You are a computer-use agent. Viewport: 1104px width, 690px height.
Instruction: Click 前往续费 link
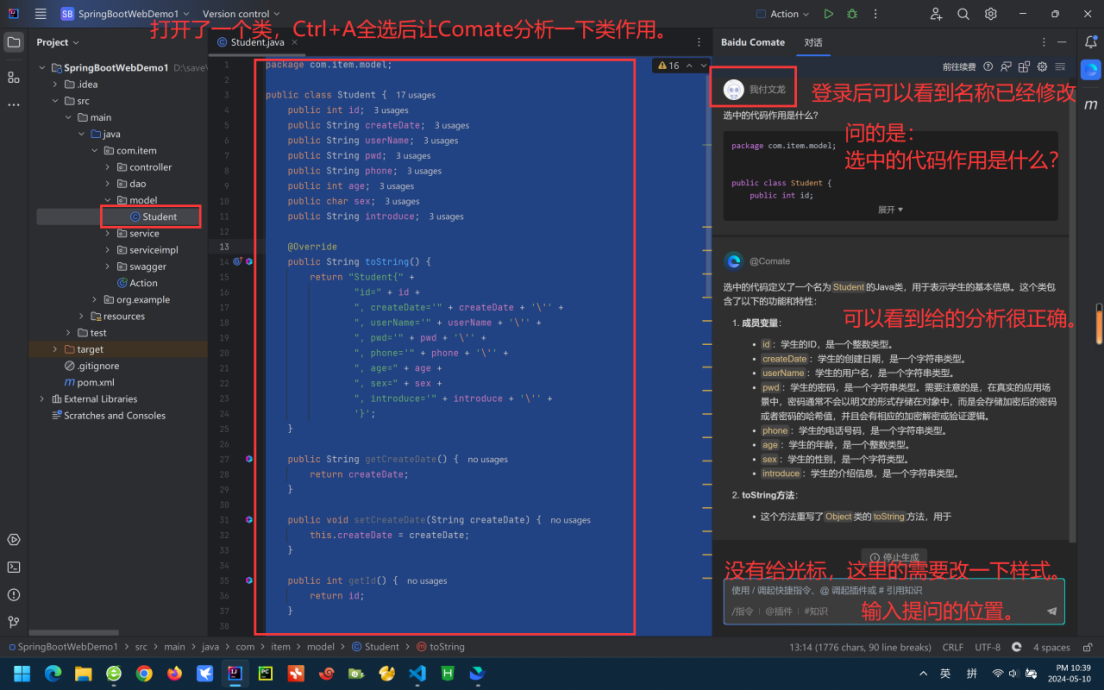coord(959,67)
